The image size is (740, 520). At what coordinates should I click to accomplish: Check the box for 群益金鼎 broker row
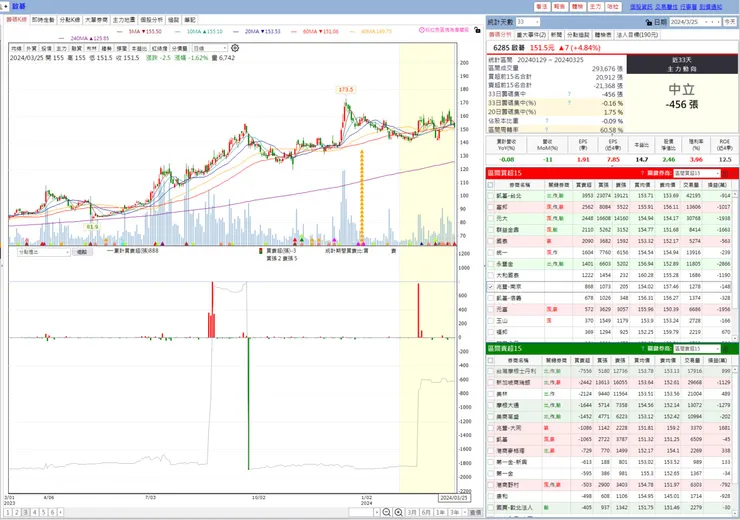click(490, 230)
